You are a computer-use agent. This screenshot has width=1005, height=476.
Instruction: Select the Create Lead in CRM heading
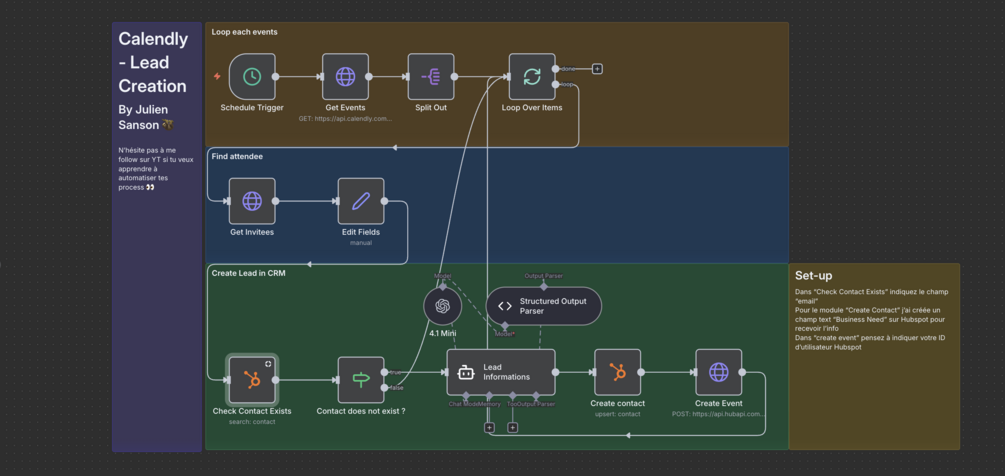(x=249, y=273)
